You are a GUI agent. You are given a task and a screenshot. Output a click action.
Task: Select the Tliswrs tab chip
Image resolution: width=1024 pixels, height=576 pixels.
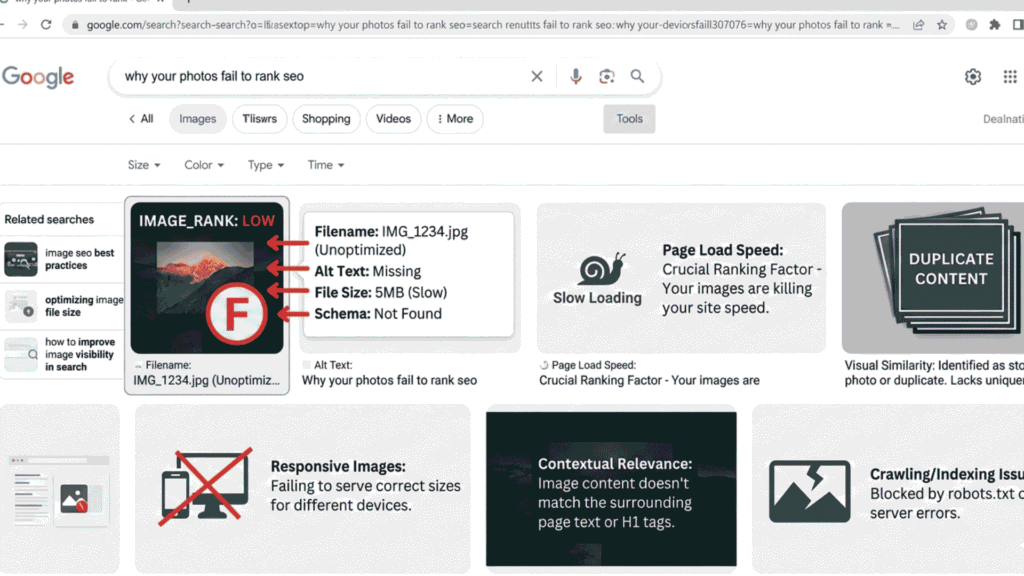(259, 119)
